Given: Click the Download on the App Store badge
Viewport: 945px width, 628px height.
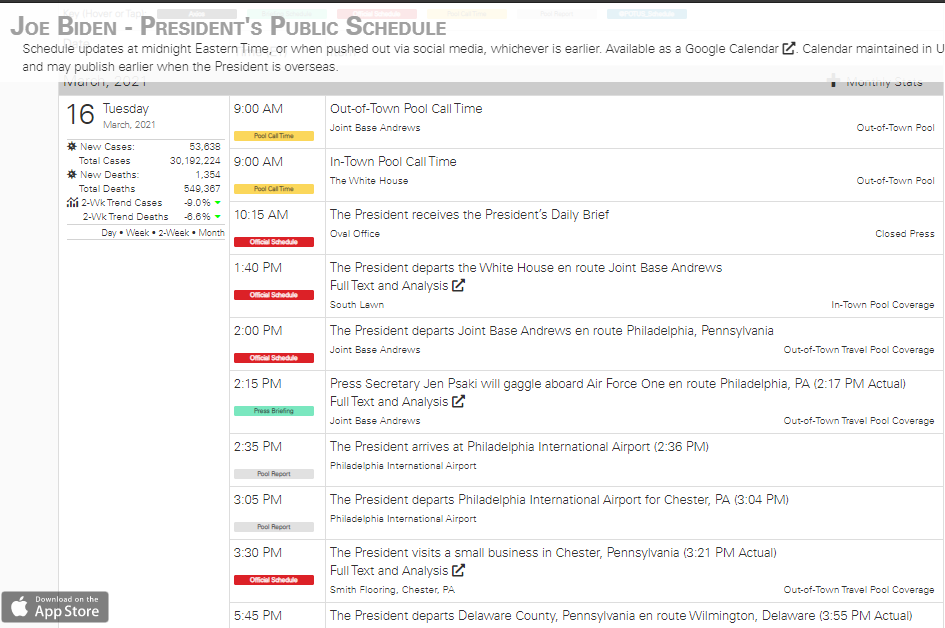Looking at the screenshot, I should click(55, 607).
